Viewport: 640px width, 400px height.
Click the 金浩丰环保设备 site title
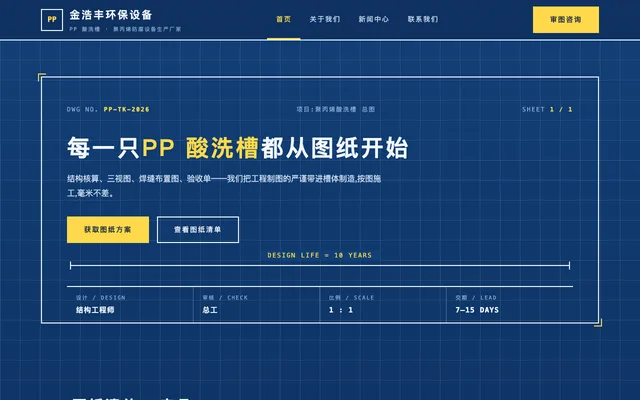tap(111, 15)
